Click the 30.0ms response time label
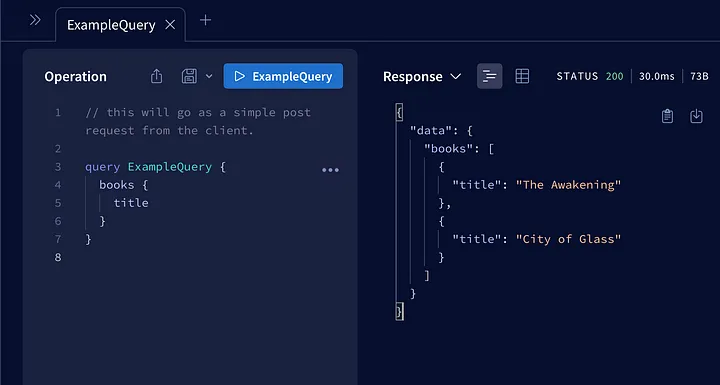720x385 pixels. pyautogui.click(x=657, y=76)
